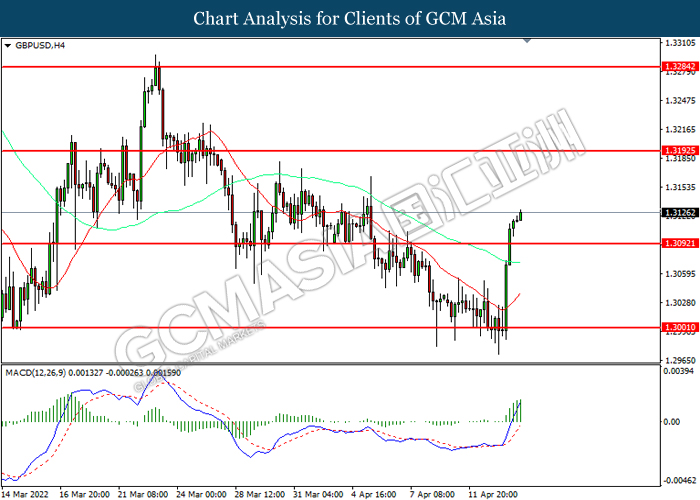The image size is (700, 500).
Task: Select the 1.30010 support price label
Action: click(x=679, y=327)
